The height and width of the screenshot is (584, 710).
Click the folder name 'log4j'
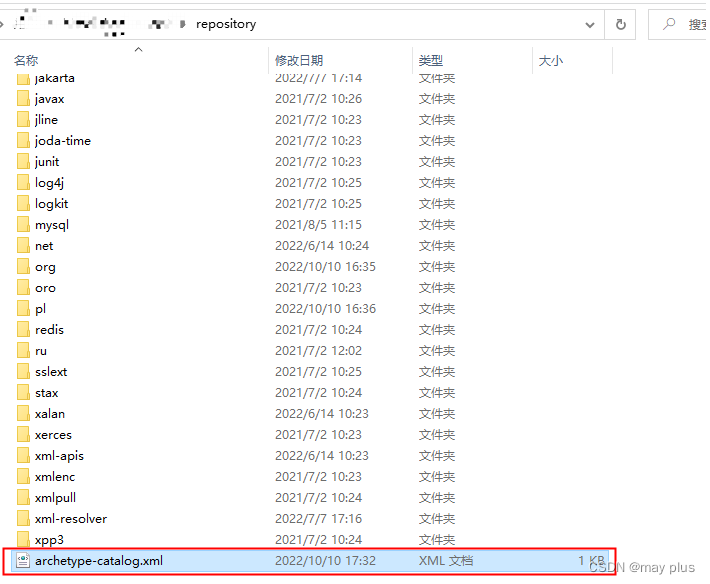(49, 183)
